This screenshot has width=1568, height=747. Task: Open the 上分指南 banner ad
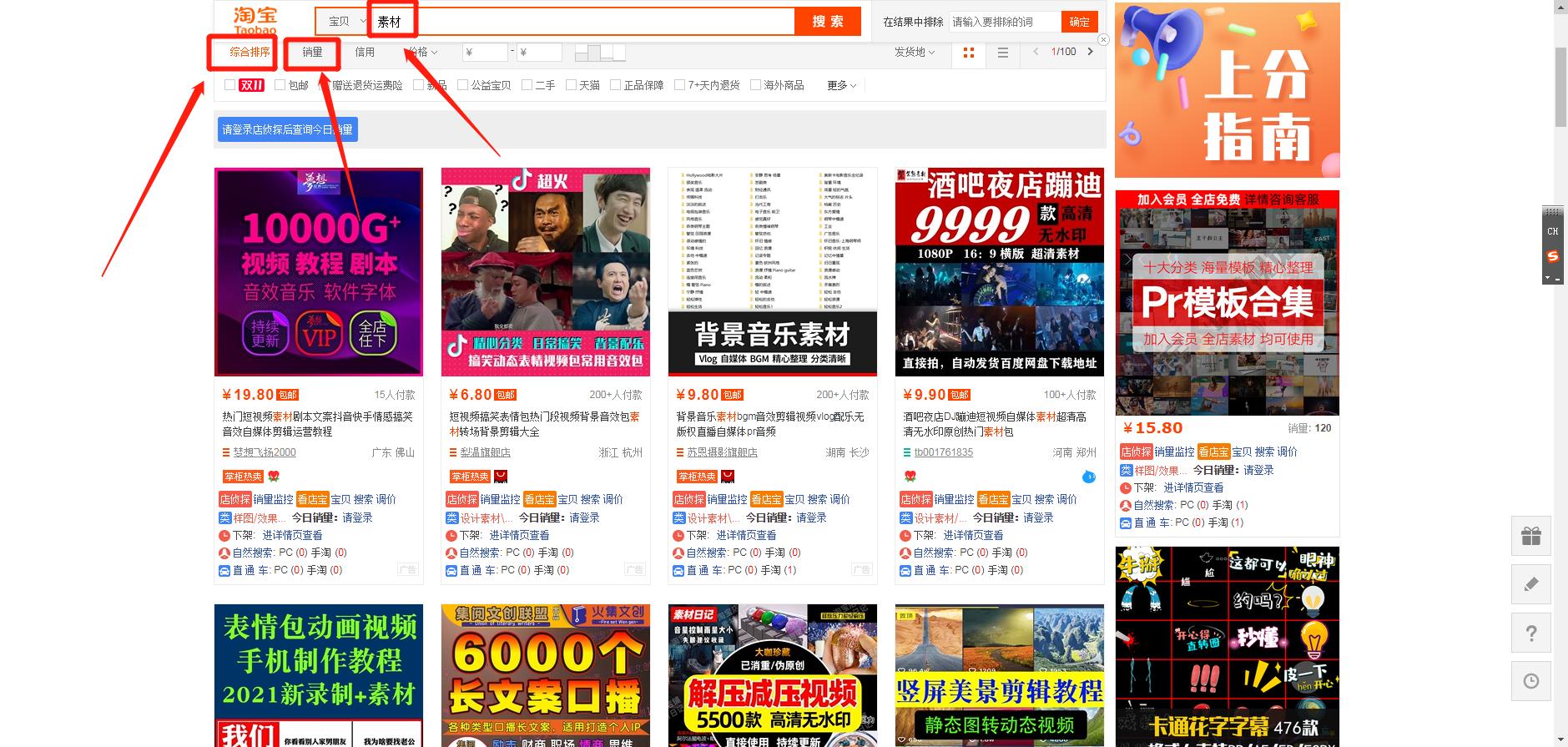tap(1228, 90)
